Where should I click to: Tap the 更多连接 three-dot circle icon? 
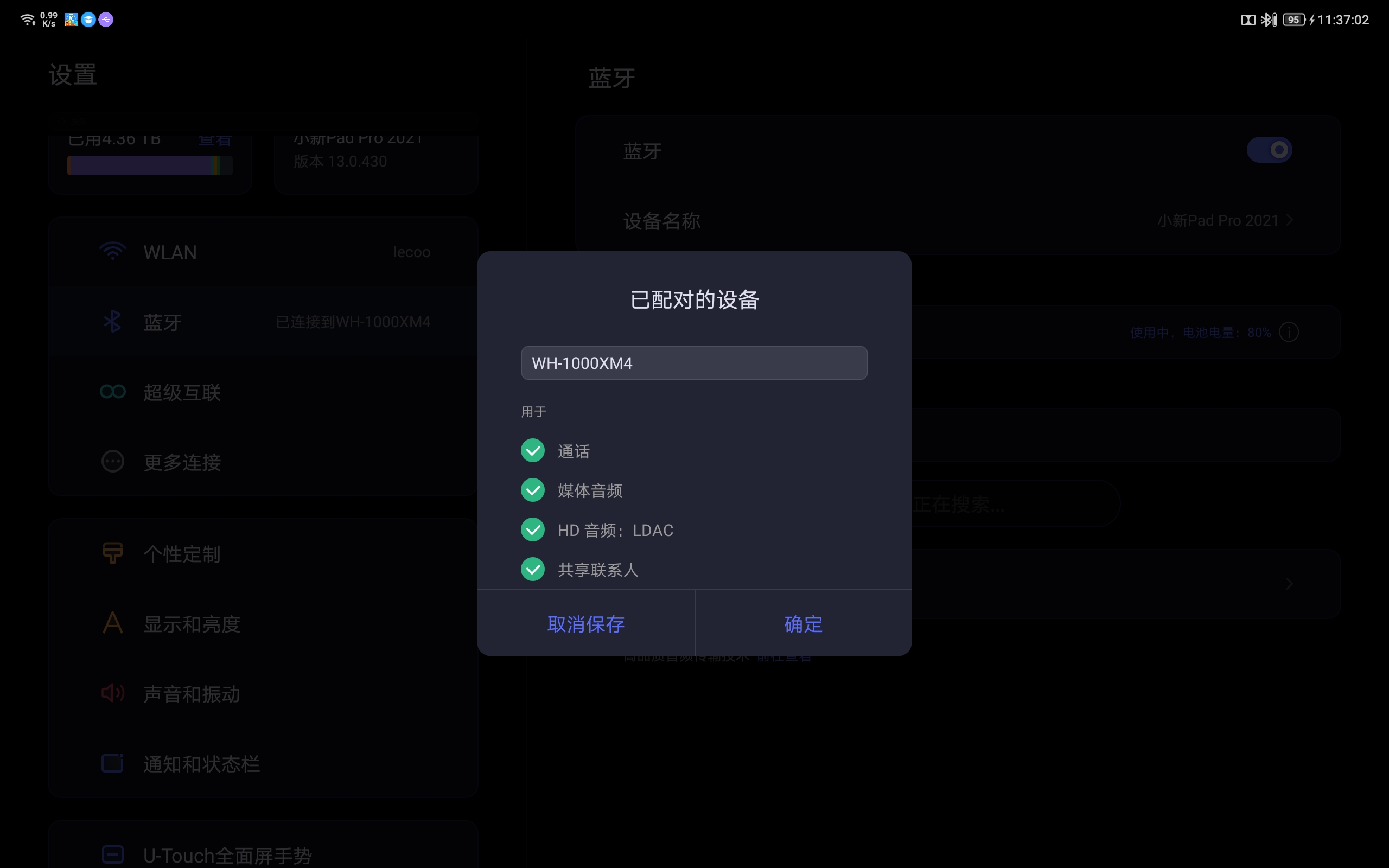(x=112, y=461)
